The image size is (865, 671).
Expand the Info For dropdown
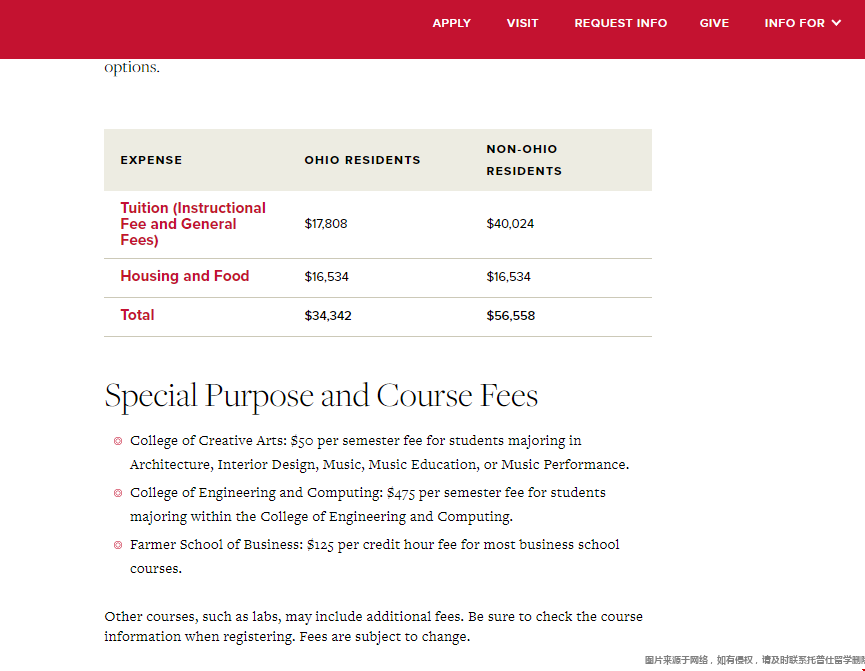pyautogui.click(x=802, y=23)
